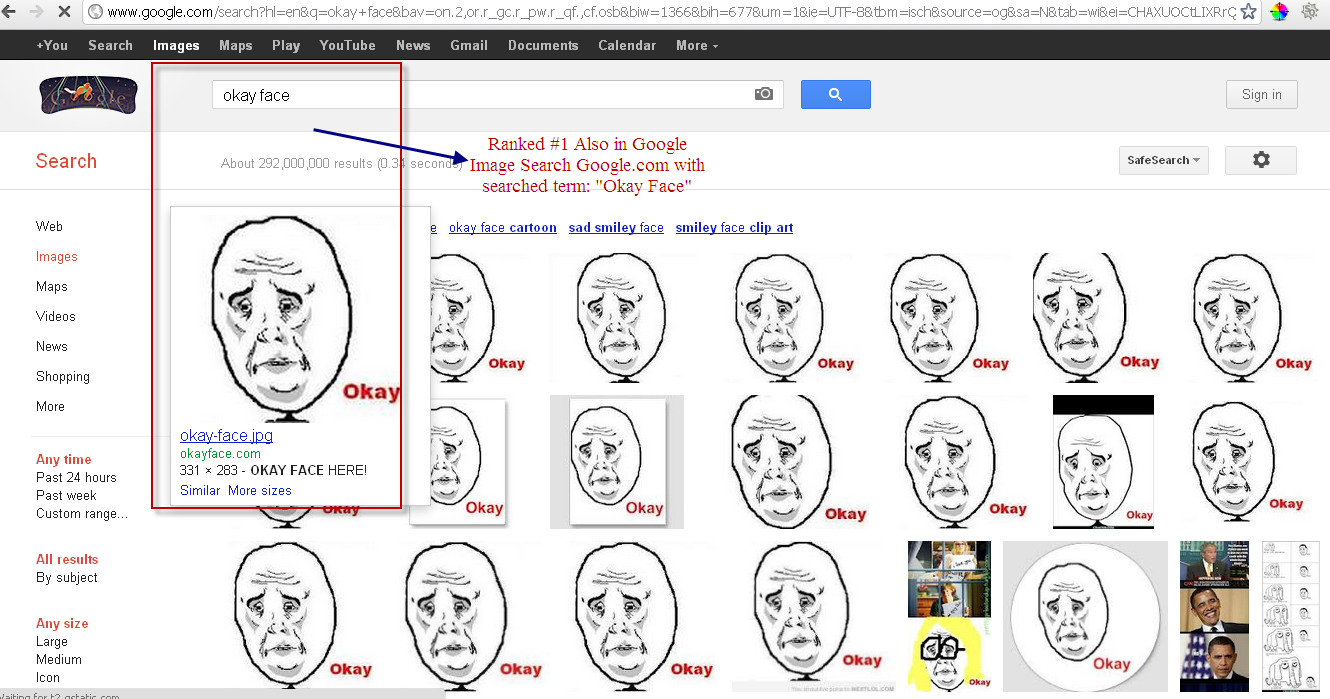Open yellow-haired glasses cartoon thumbnail
Image resolution: width=1330 pixels, height=699 pixels.
(949, 656)
